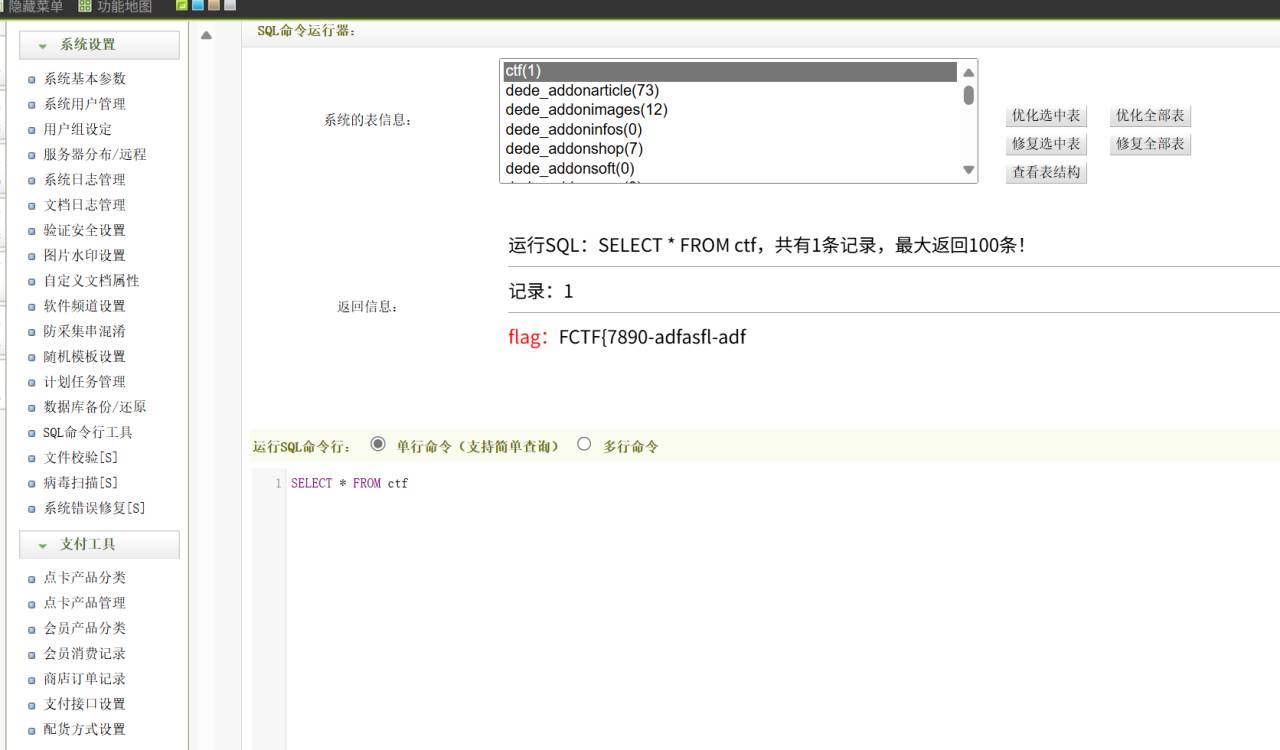Select the 单行命令 radio button

[377, 444]
